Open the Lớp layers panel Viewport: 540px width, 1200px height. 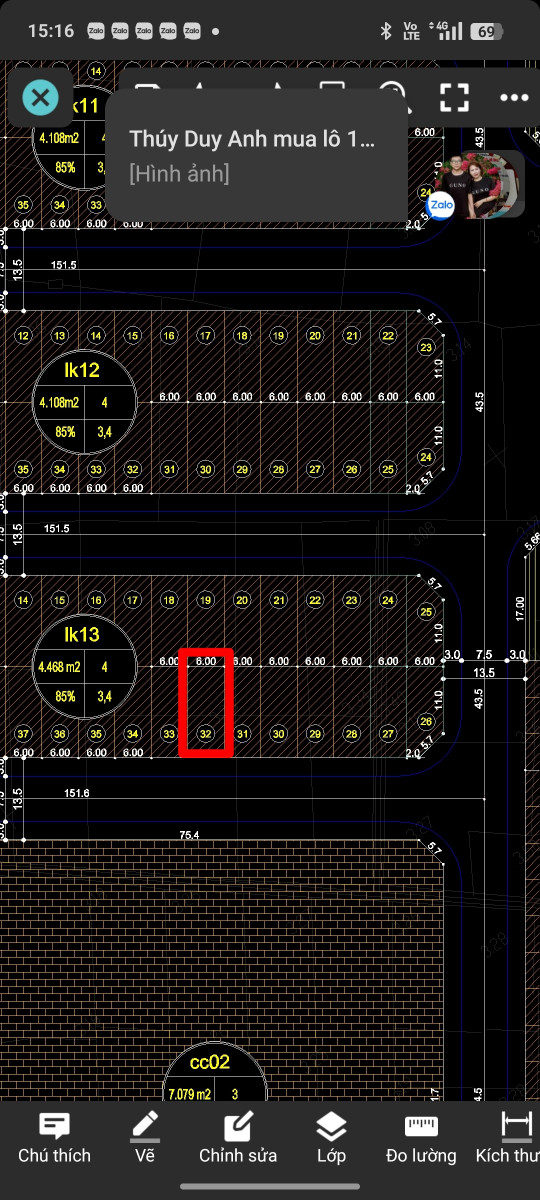[331, 1138]
